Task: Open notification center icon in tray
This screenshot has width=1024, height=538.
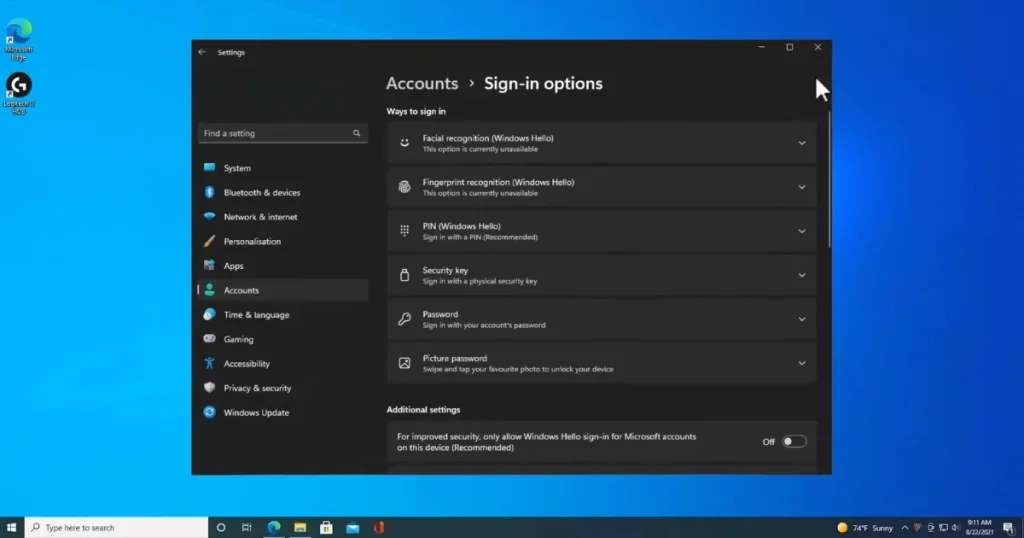Action: [x=1009, y=528]
